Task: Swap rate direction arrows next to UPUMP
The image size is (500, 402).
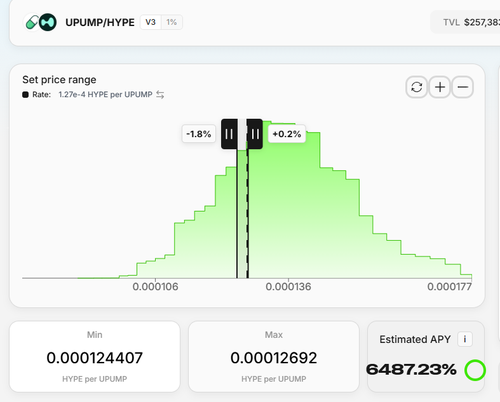Action: point(160,95)
